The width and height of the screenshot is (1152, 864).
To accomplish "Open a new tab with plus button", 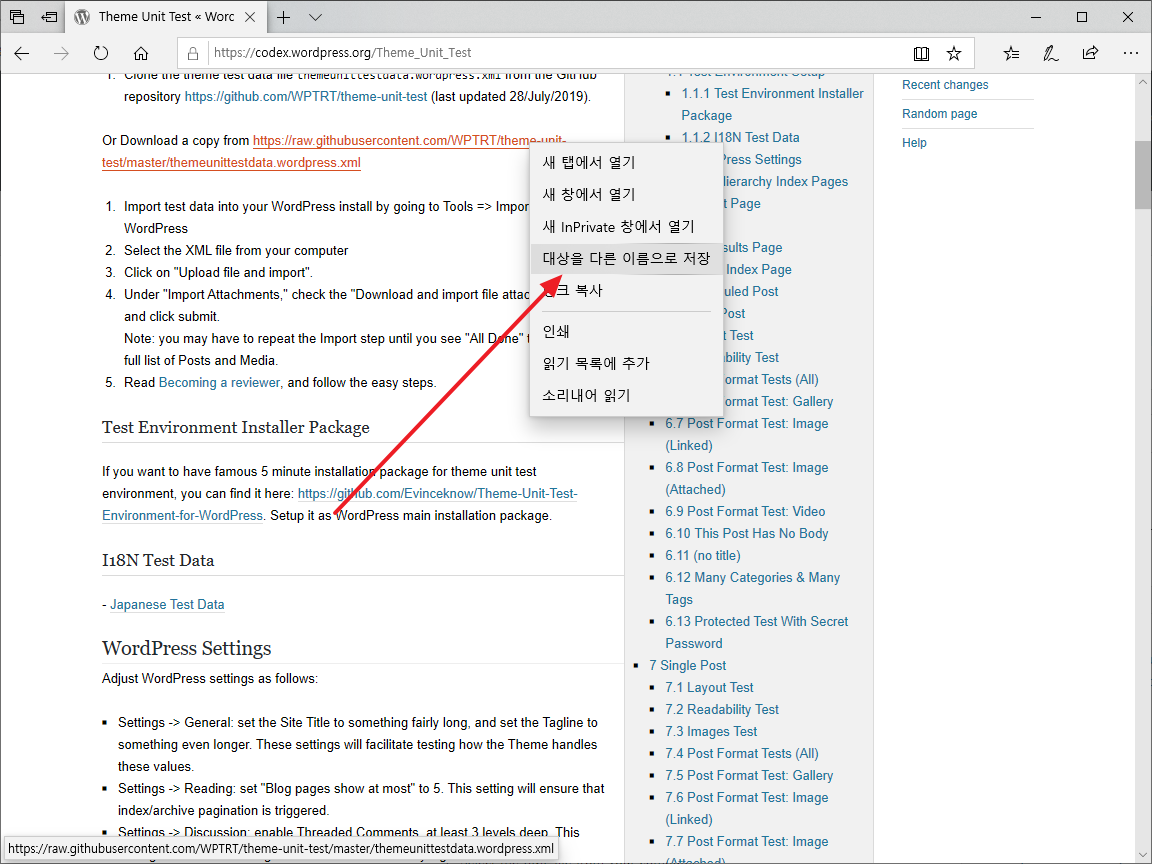I will [284, 17].
